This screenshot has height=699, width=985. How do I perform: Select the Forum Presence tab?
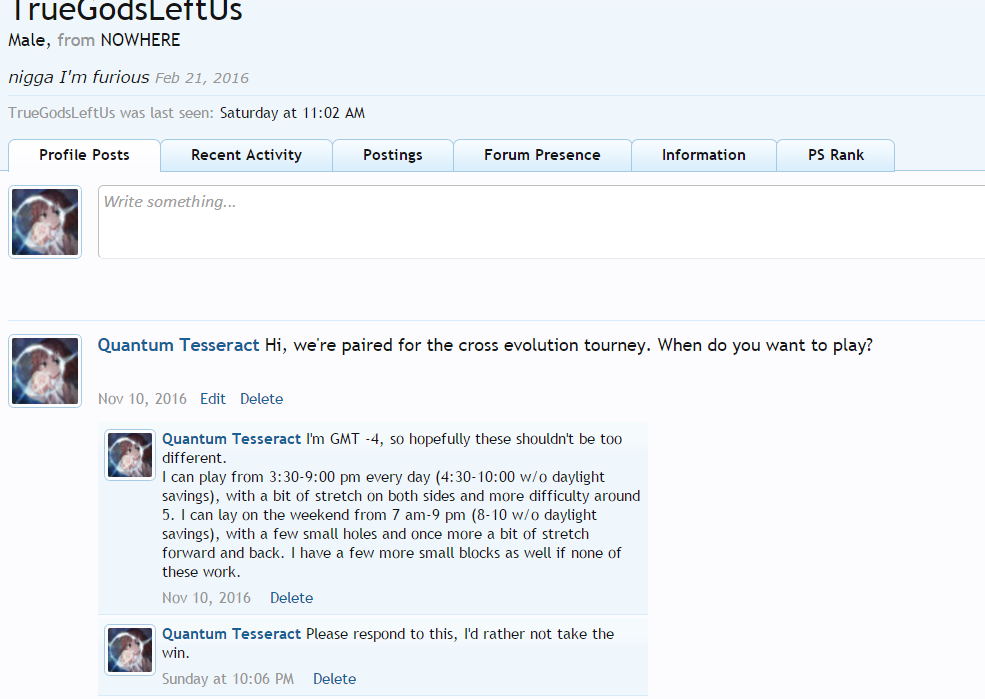click(542, 155)
